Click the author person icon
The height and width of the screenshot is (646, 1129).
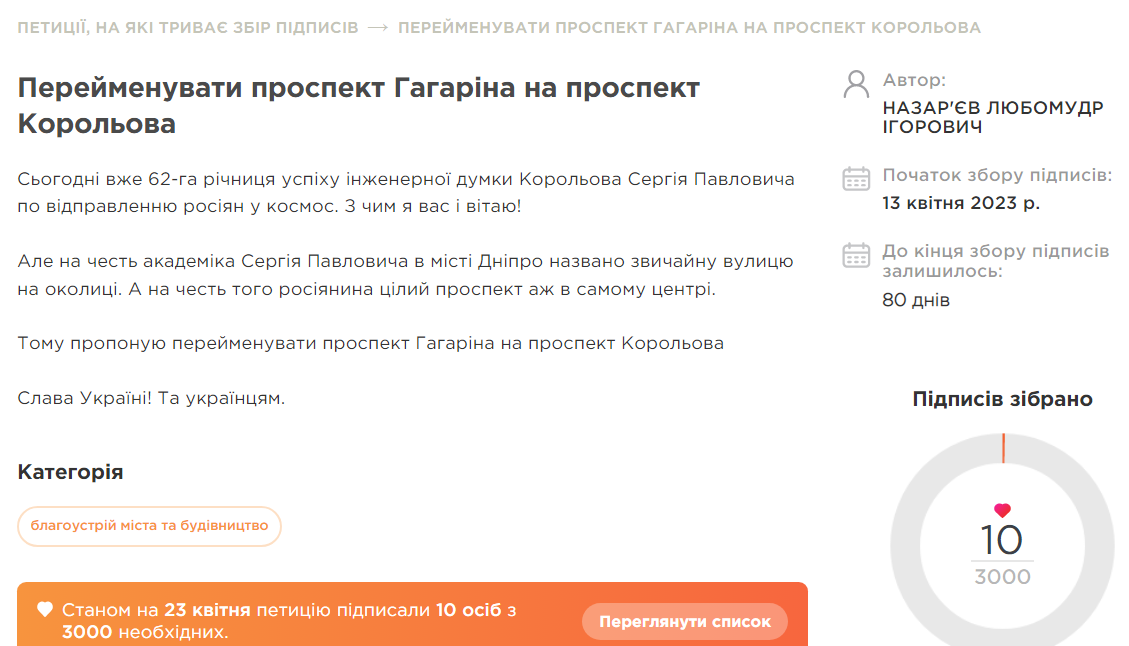click(x=856, y=84)
